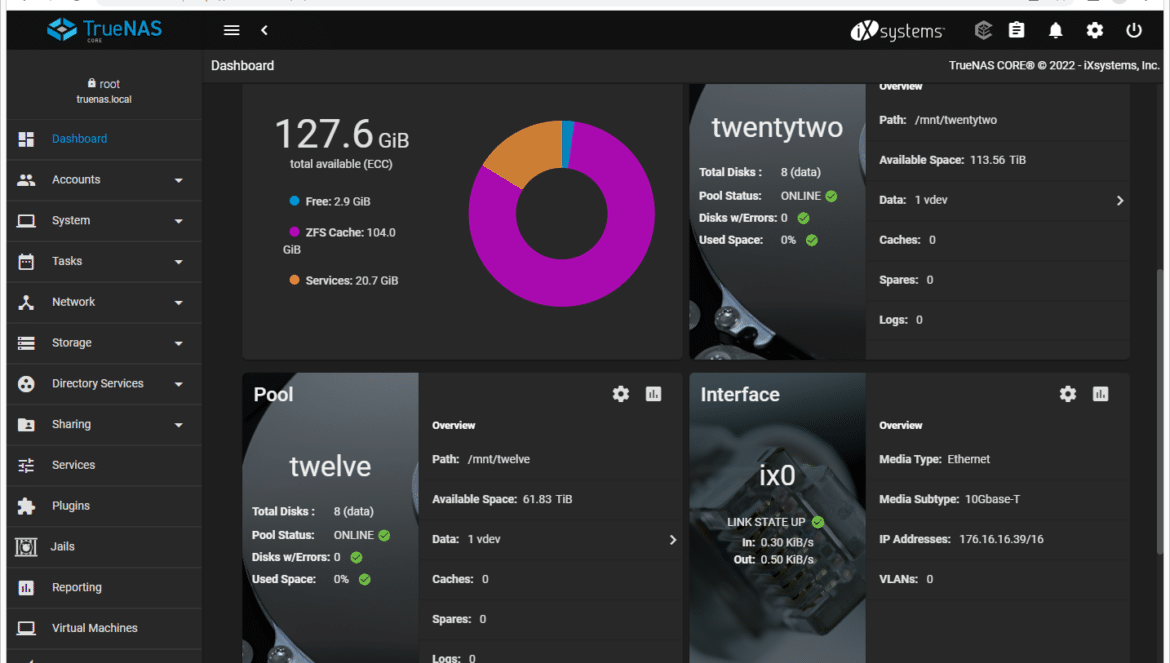This screenshot has height=663, width=1170.
Task: Click the ix0 interface name
Action: tap(777, 476)
